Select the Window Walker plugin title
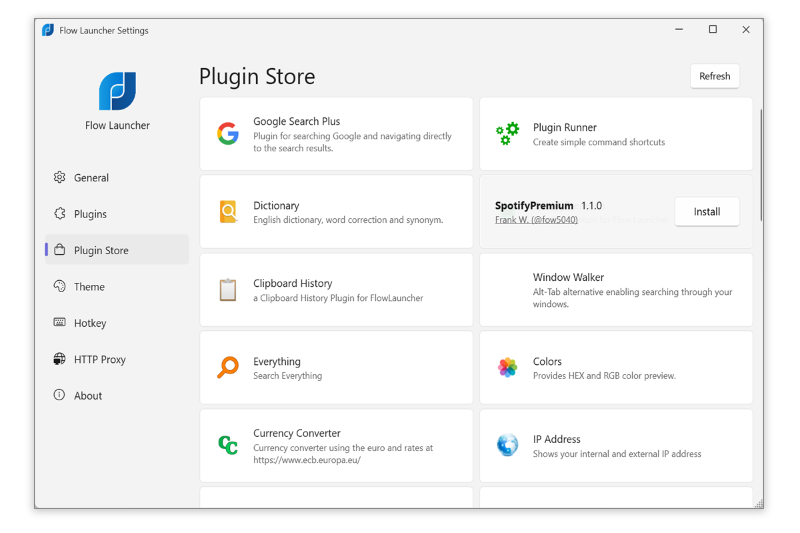The width and height of the screenshot is (800, 533). [x=568, y=277]
